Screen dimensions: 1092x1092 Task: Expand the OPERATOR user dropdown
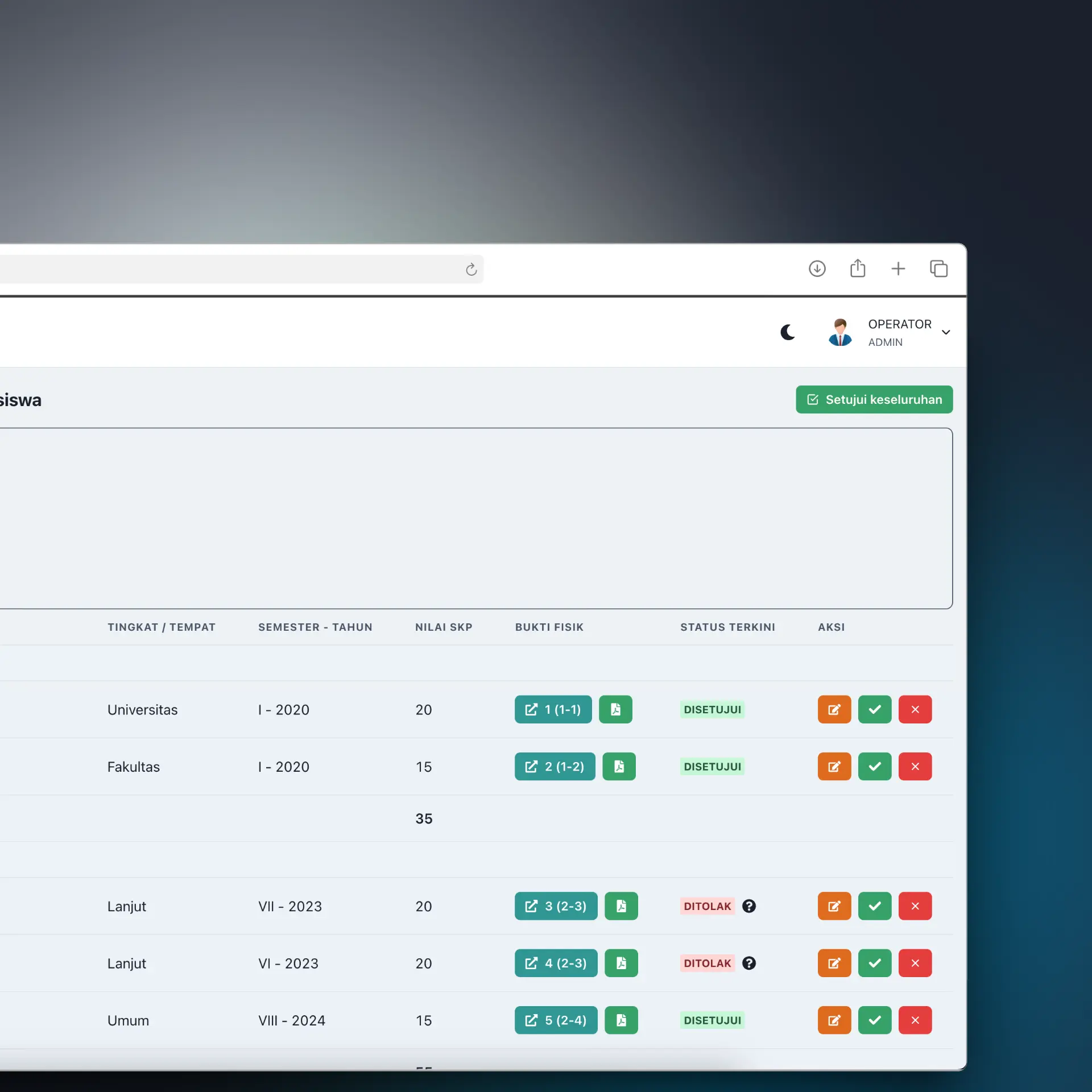pos(945,332)
